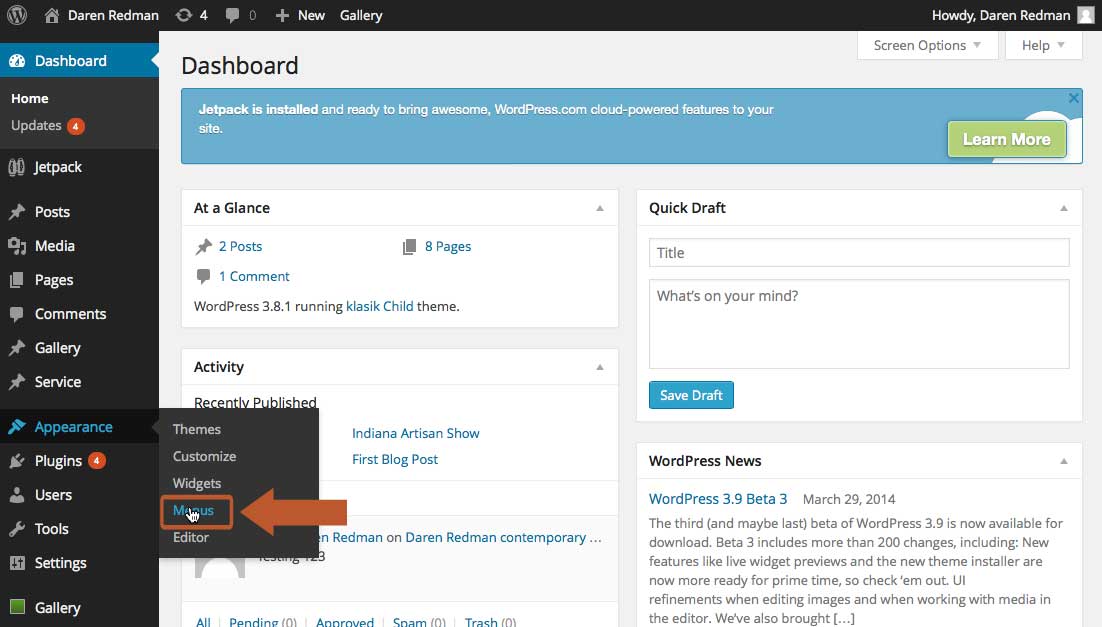Click the Updates badge showing 4
This screenshot has width=1102, height=627.
pyautogui.click(x=76, y=126)
